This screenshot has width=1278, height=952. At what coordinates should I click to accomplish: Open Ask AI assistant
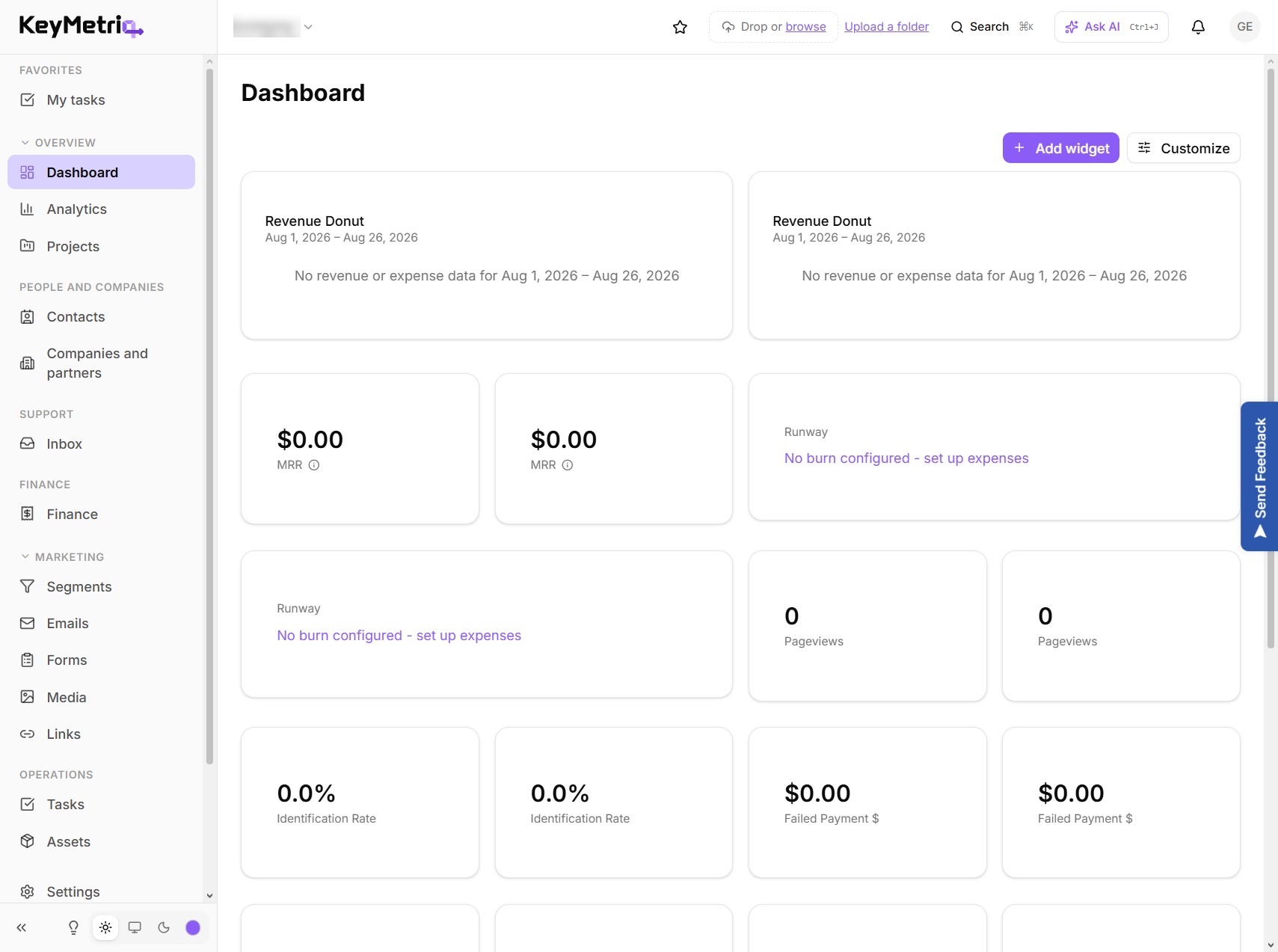(1111, 27)
